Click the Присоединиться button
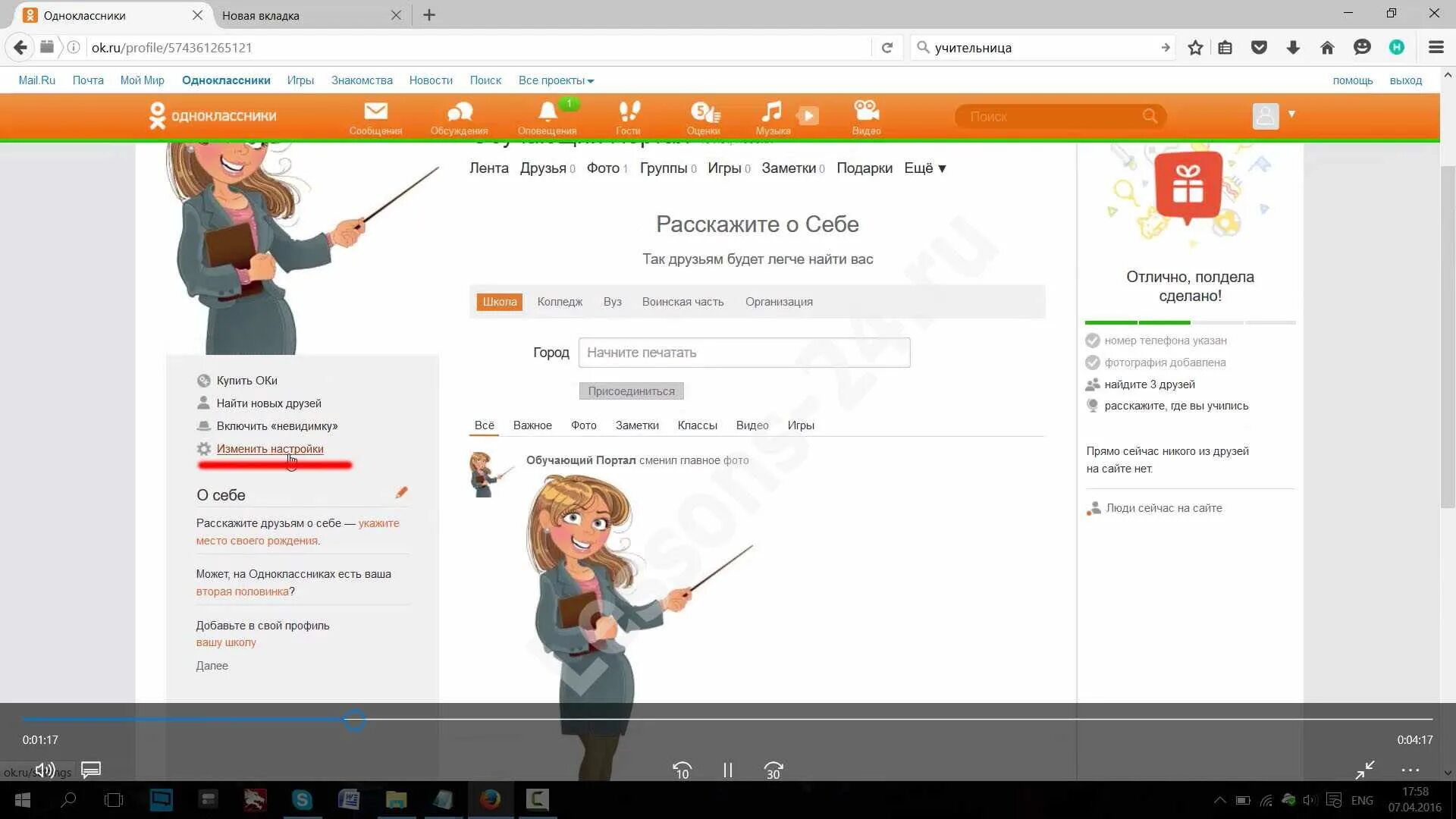1456x819 pixels. [x=631, y=391]
